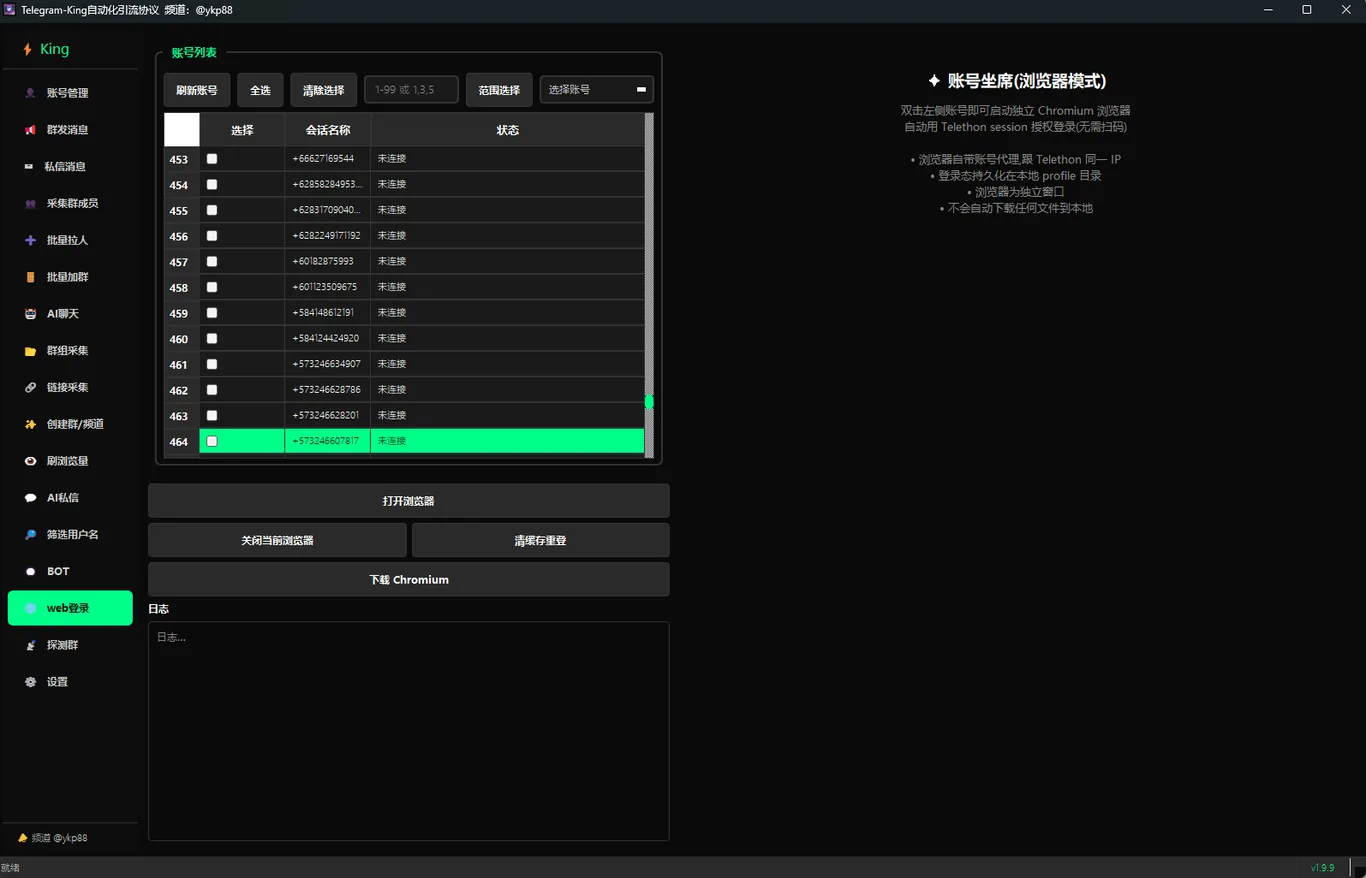The width and height of the screenshot is (1366, 878).
Task: Tick the checkbox for row 456
Action: [x=212, y=236]
